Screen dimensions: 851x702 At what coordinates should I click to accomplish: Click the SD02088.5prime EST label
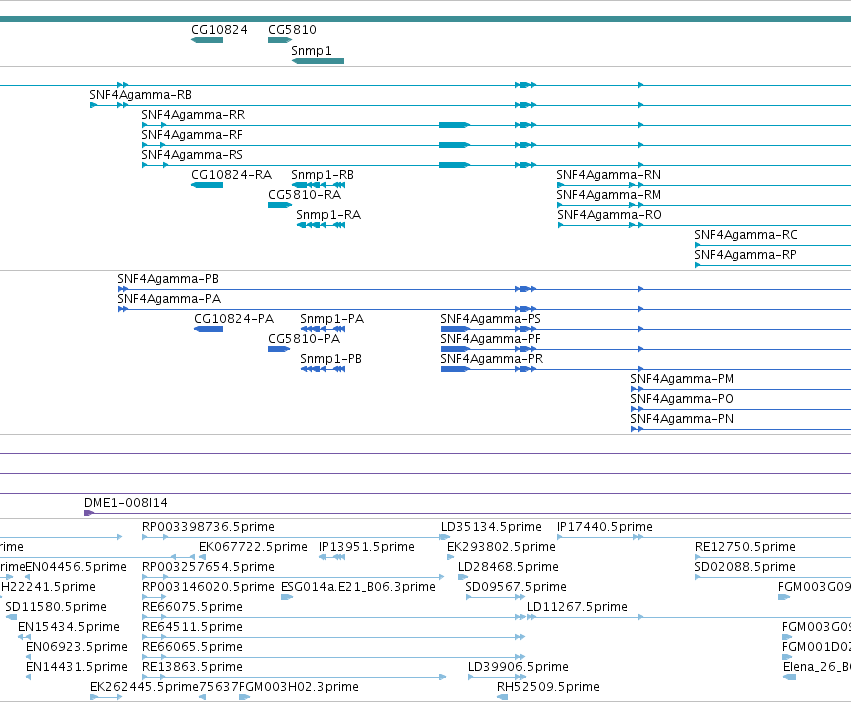tap(745, 567)
